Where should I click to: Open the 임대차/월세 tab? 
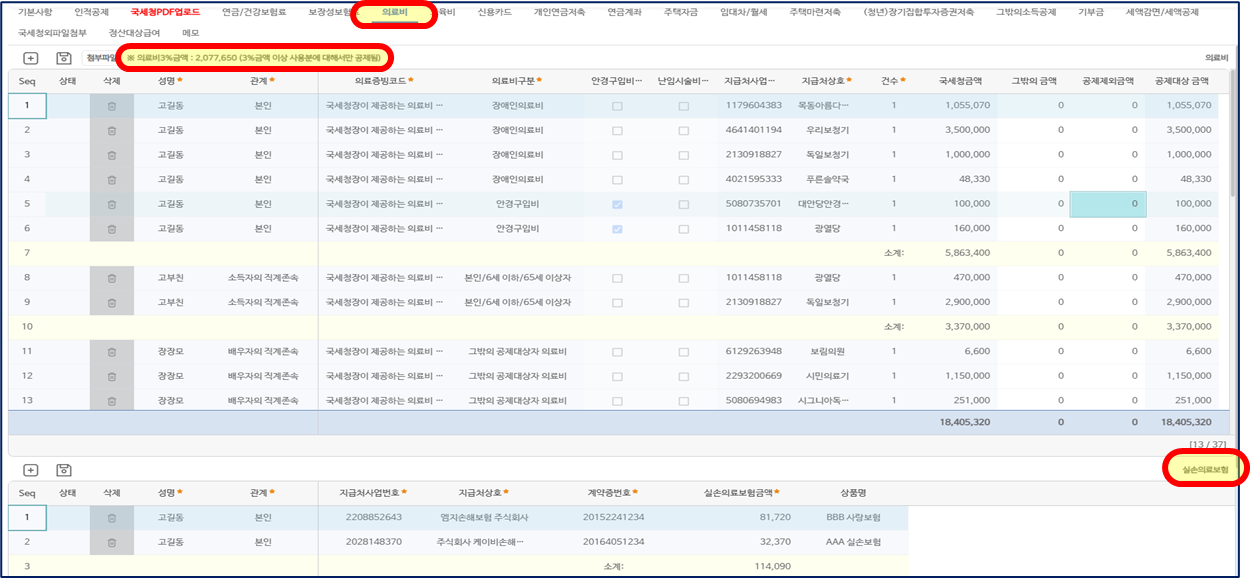click(x=745, y=12)
